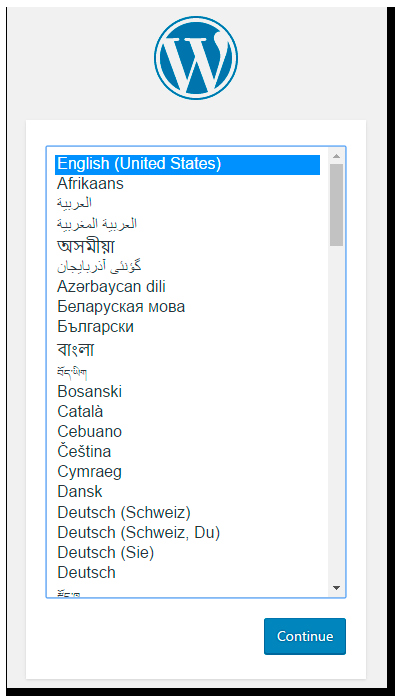Image resolution: width=395 pixels, height=696 pixels.
Task: Click the WordPress logo
Action: [196, 58]
